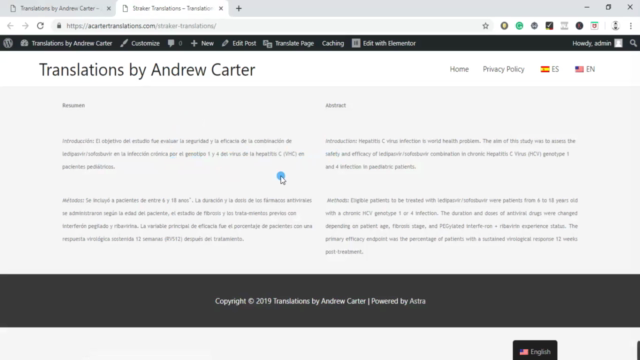View site security lock info
Screen dimensions: 640x360
pyautogui.click(x=59, y=26)
